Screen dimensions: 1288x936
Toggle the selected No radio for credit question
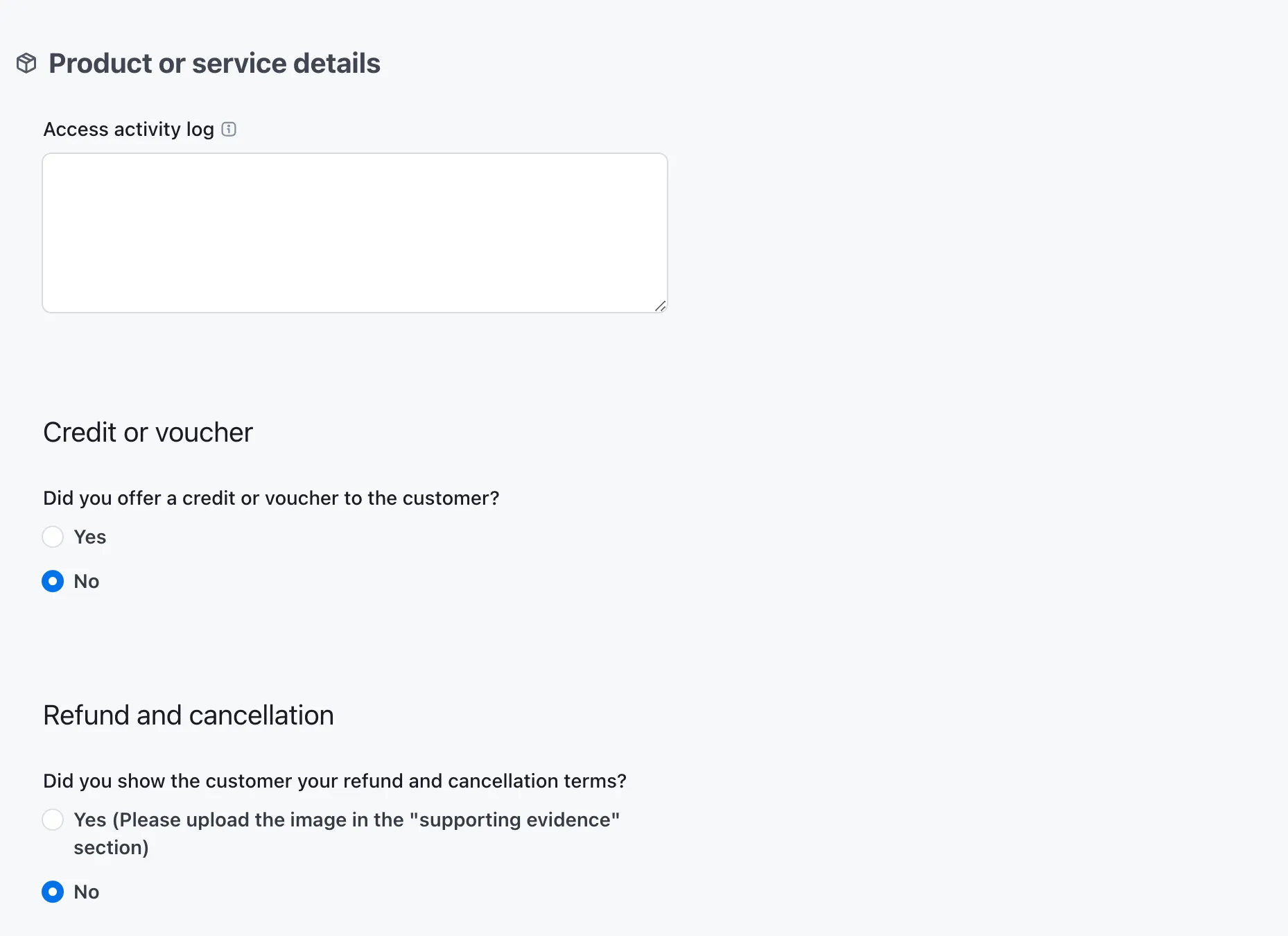(52, 581)
